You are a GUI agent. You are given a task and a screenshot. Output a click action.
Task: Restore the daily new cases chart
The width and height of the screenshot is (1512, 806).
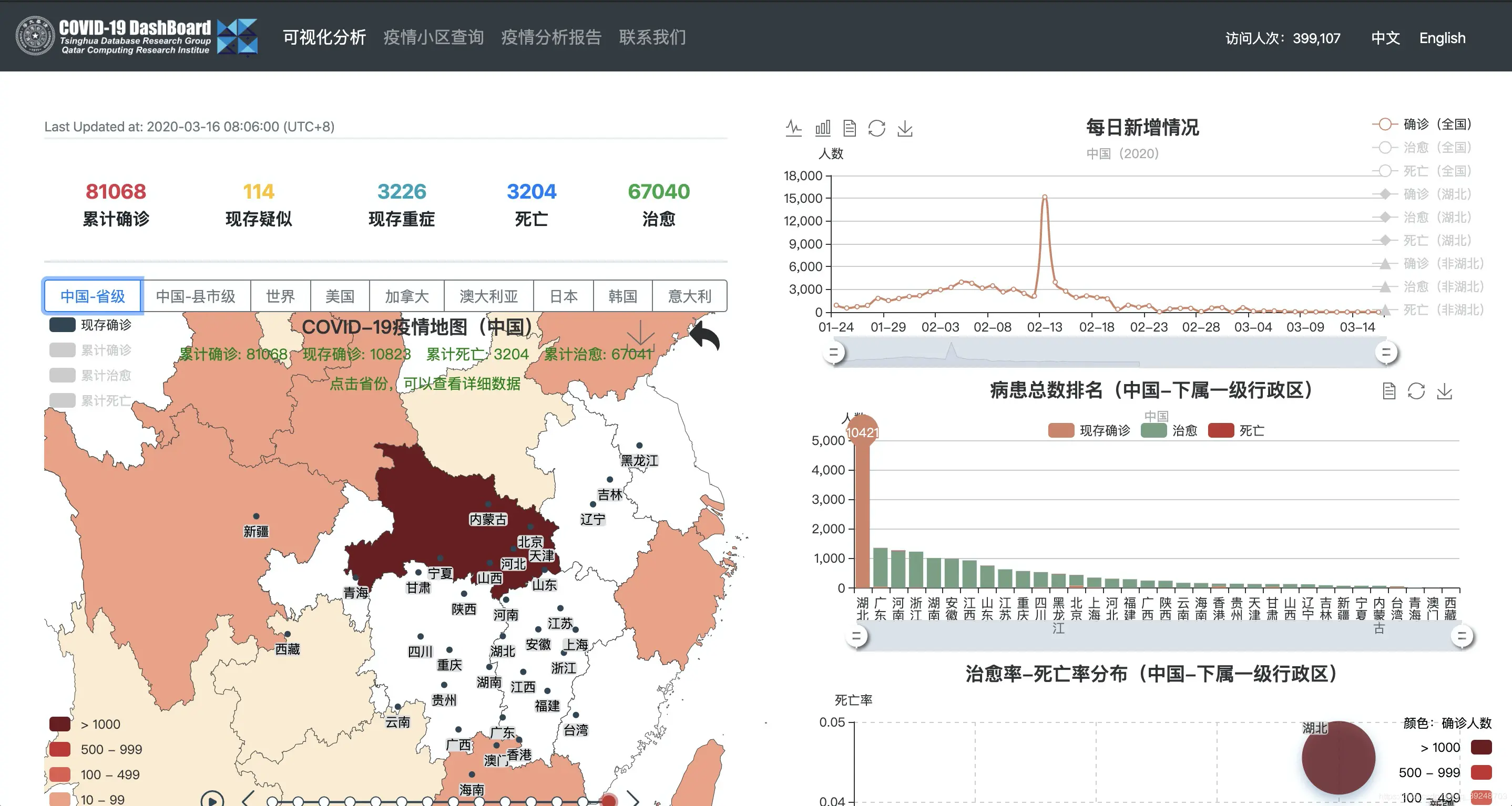coord(877,128)
